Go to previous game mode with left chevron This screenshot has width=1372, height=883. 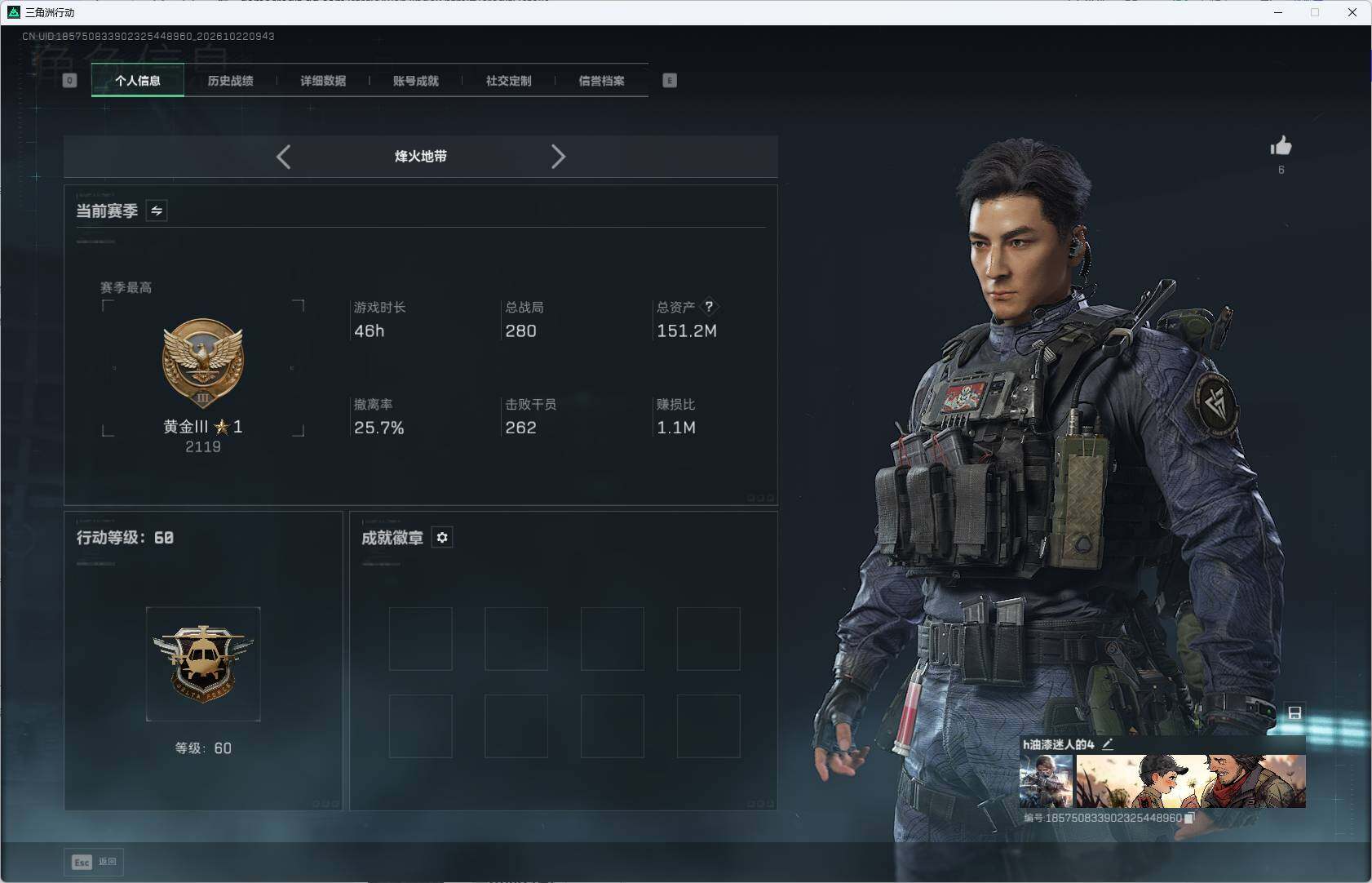[x=283, y=157]
